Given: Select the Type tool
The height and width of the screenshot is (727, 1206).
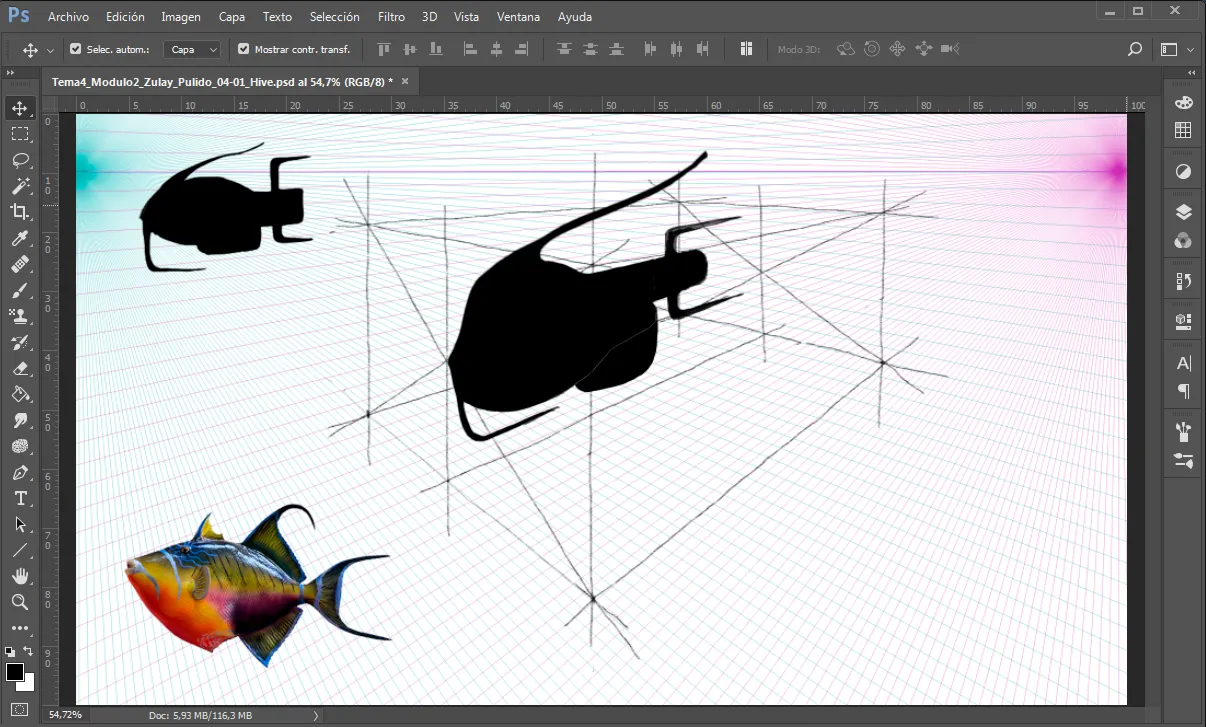Looking at the screenshot, I should pyautogui.click(x=20, y=498).
